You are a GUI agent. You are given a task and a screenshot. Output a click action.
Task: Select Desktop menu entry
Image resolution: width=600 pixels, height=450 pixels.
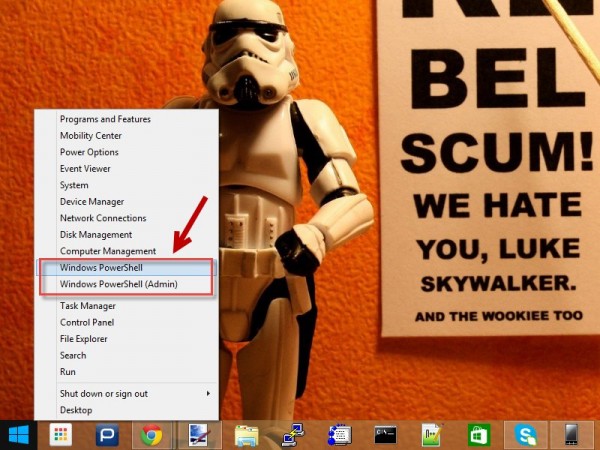(x=127, y=410)
